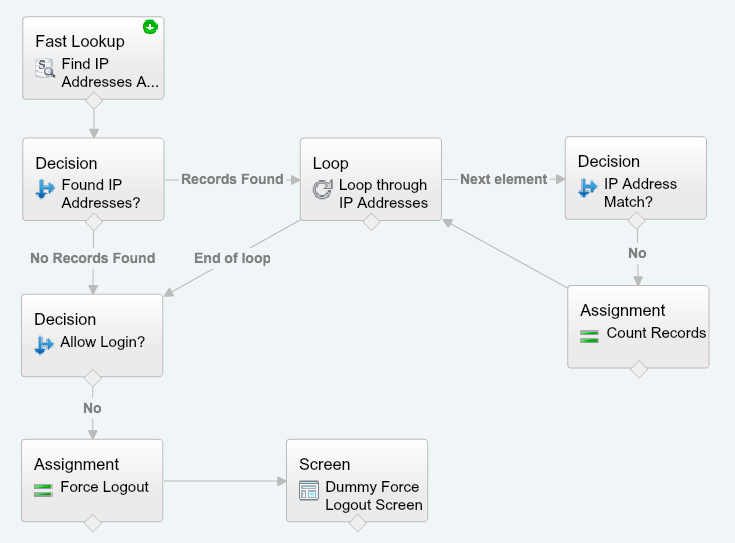
Task: Click the Dummy Force Logout Screen icon
Action: (x=309, y=490)
